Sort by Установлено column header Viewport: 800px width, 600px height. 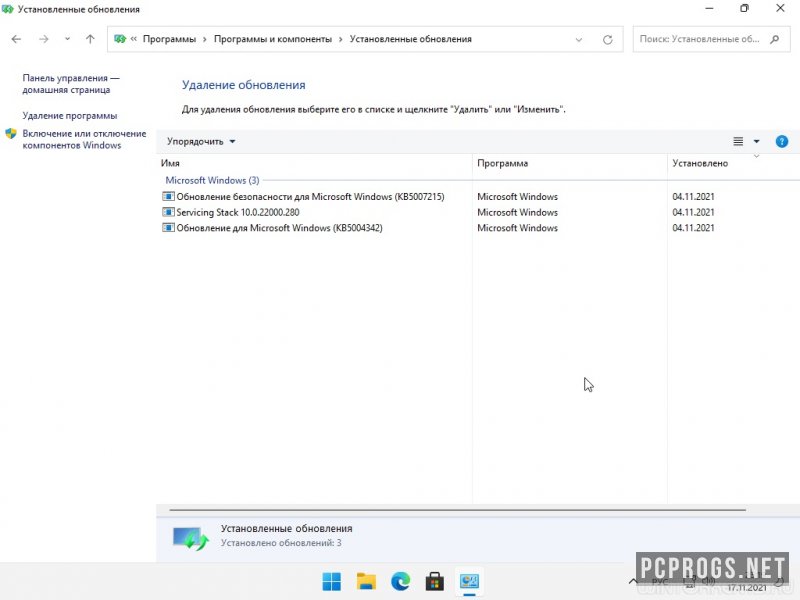point(700,163)
